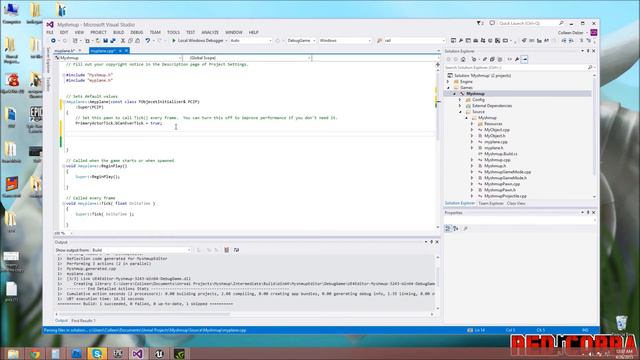This screenshot has width=640, height=360.
Task: Click Clear All icon in Output panel
Action: (227, 250)
